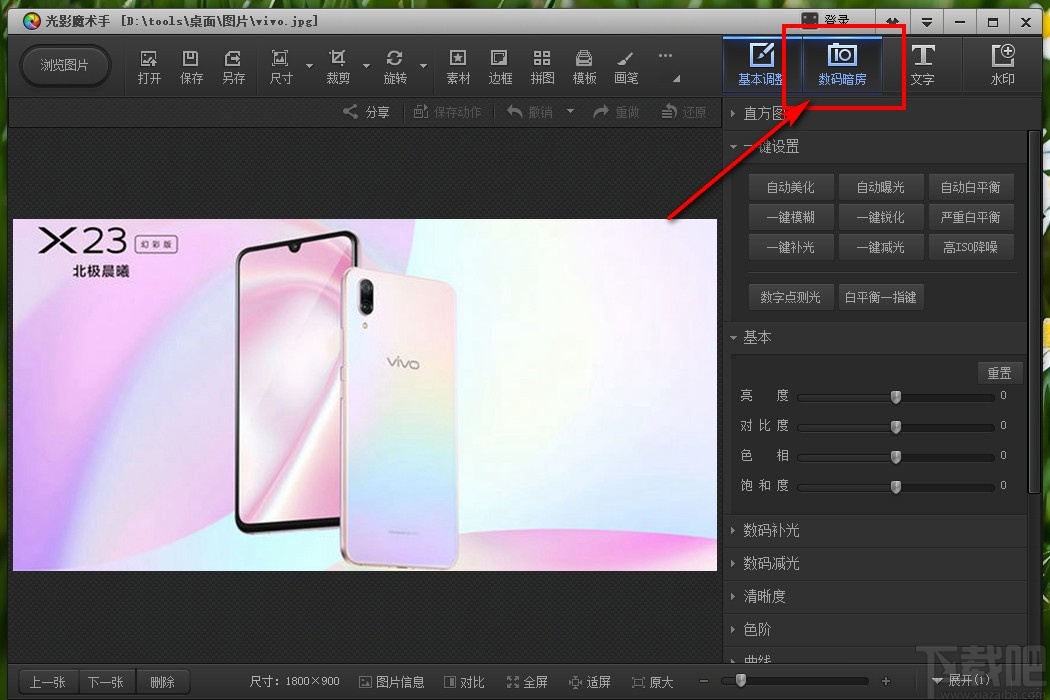Open the 旋转 dropdown arrow
1050x700 pixels.
(423, 66)
